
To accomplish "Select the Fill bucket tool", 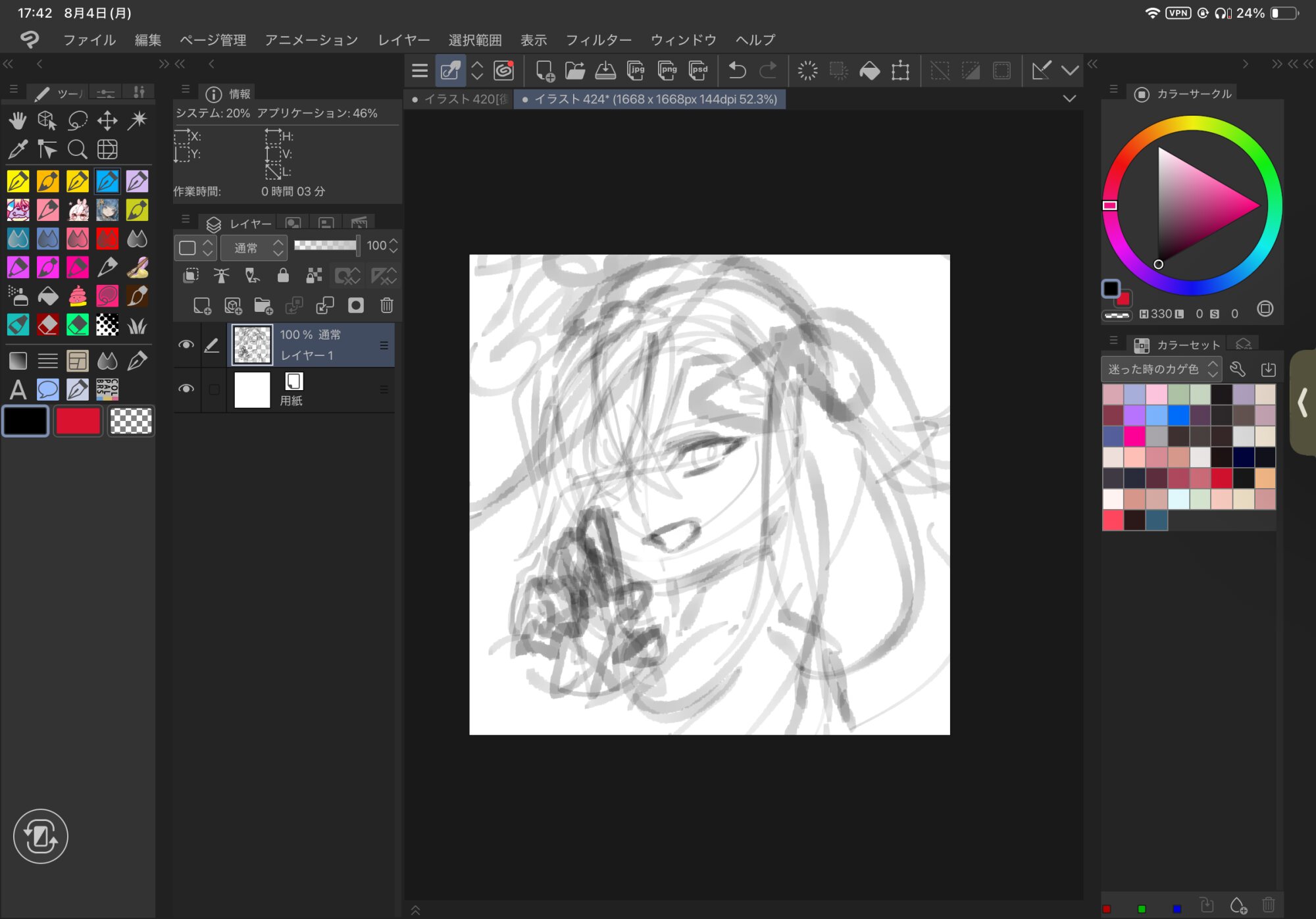I will point(48,297).
